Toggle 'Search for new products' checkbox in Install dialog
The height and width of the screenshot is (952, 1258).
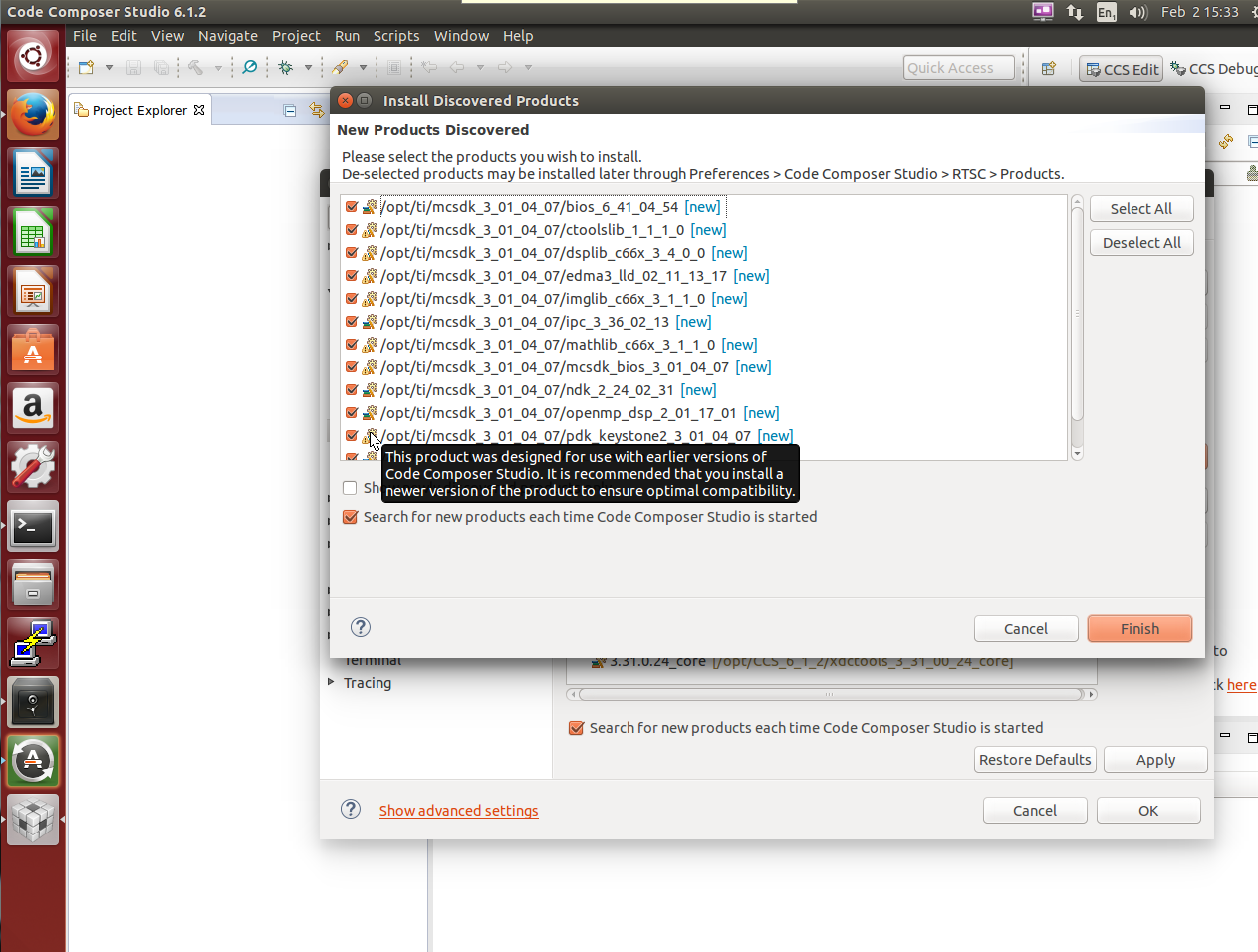350,517
